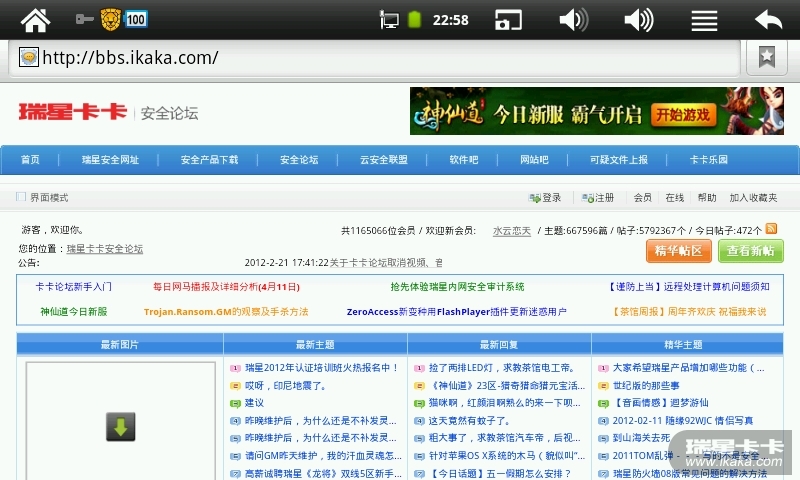Click 【茶馆周报】周年齐欢庆 link

click(x=689, y=312)
